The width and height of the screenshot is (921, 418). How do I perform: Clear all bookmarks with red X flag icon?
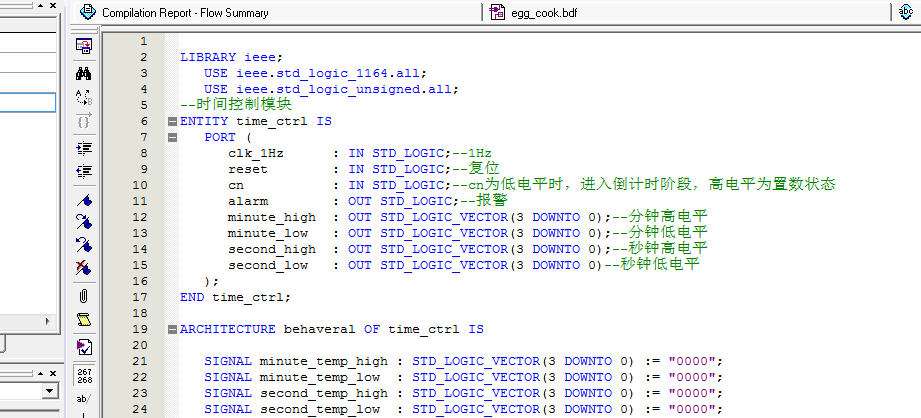[84, 268]
